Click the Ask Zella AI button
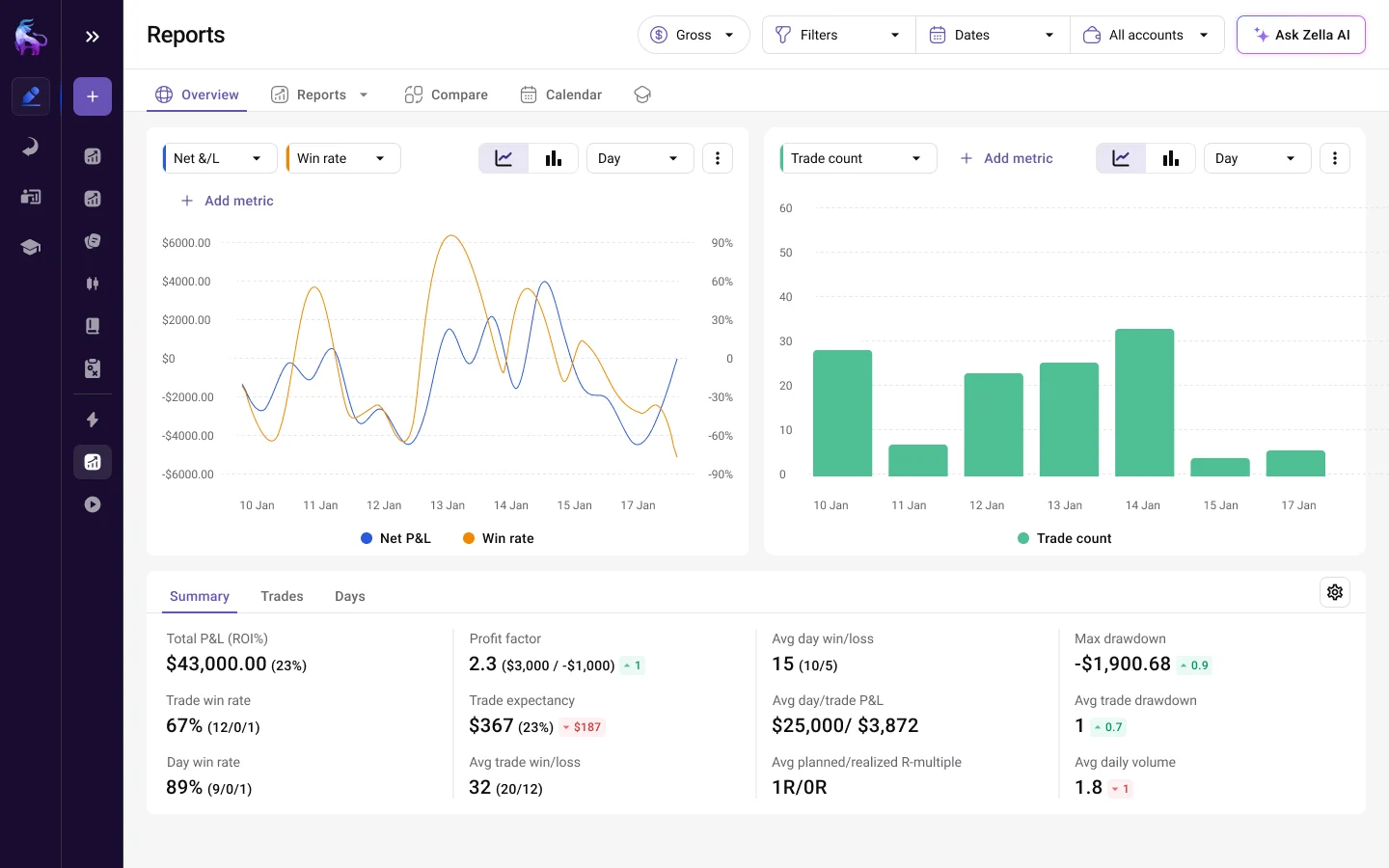This screenshot has width=1389, height=868. [1301, 35]
